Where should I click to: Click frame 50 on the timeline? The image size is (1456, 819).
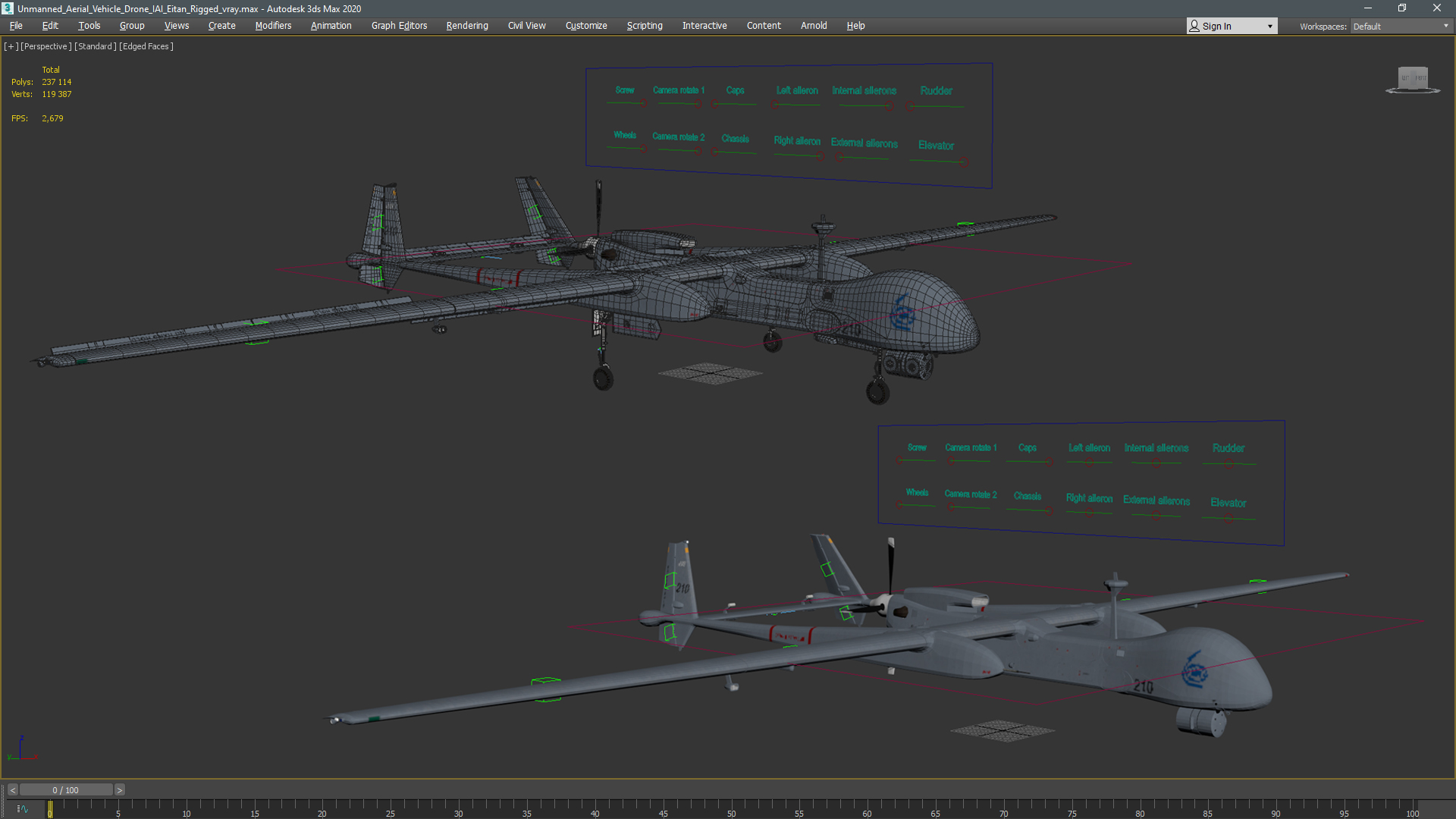pyautogui.click(x=731, y=811)
